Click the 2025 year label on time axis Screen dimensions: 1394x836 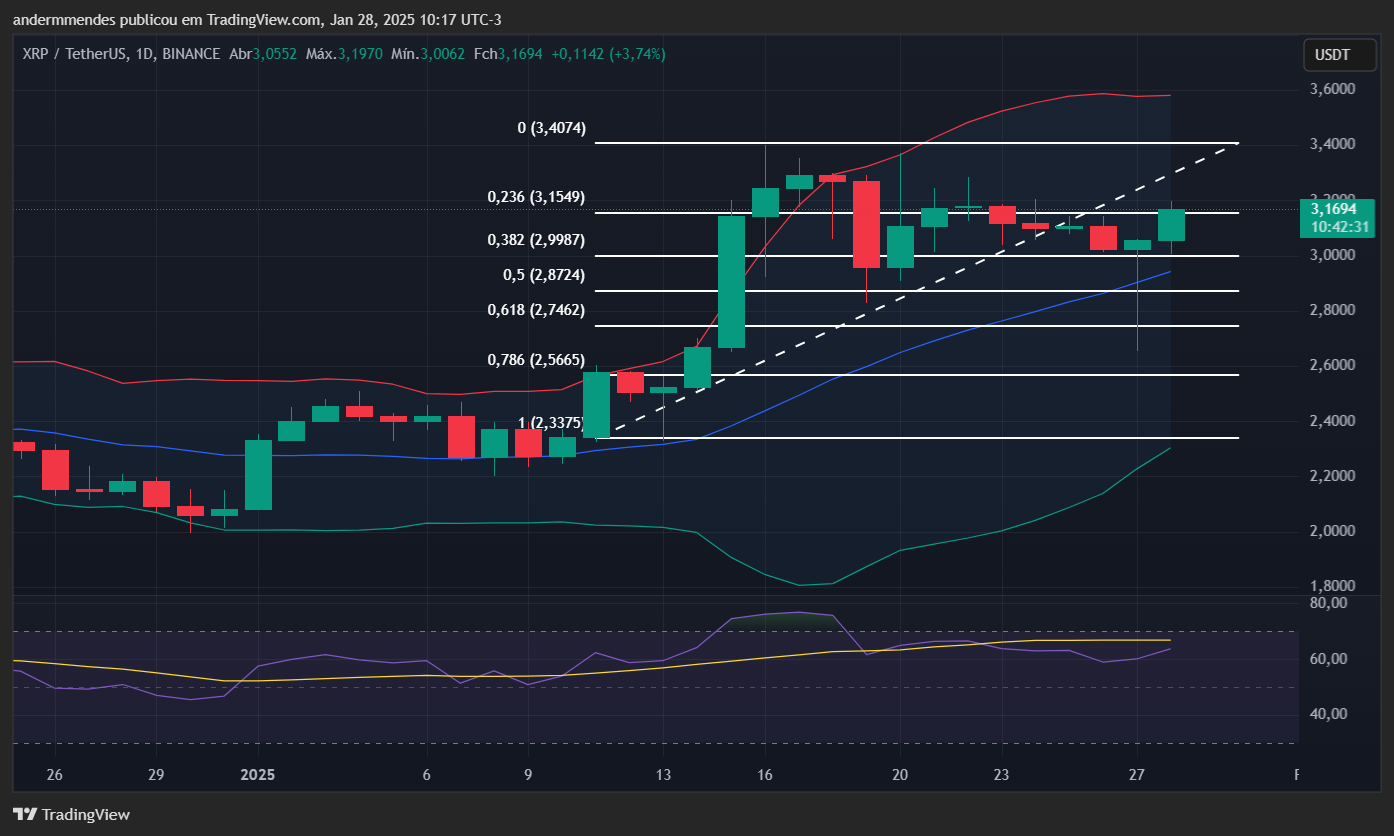pos(258,775)
